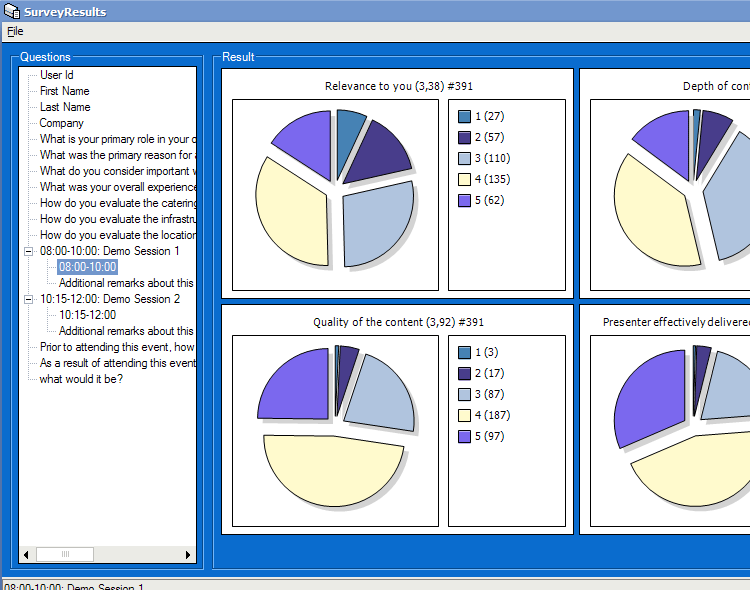Click swatch for 2 (17) in Quality legend
This screenshot has width=750, height=590.
click(464, 374)
